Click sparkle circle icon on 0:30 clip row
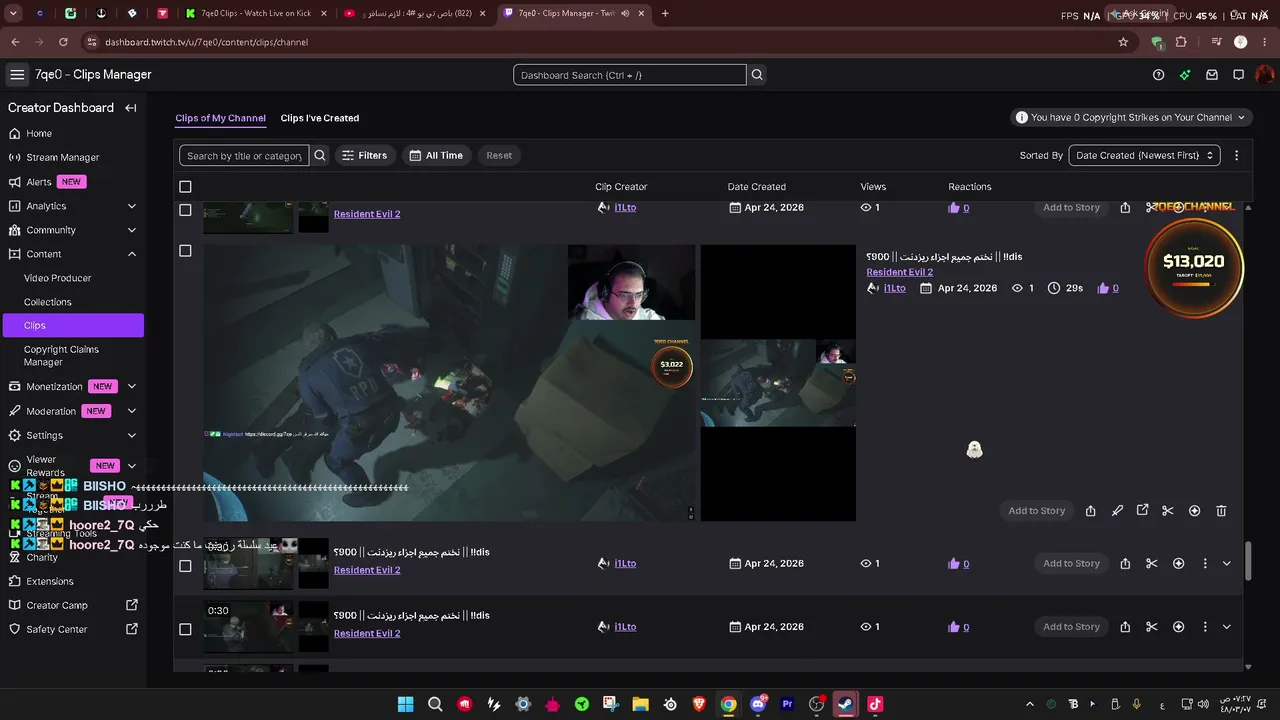The width and height of the screenshot is (1280, 720). tap(1178, 627)
